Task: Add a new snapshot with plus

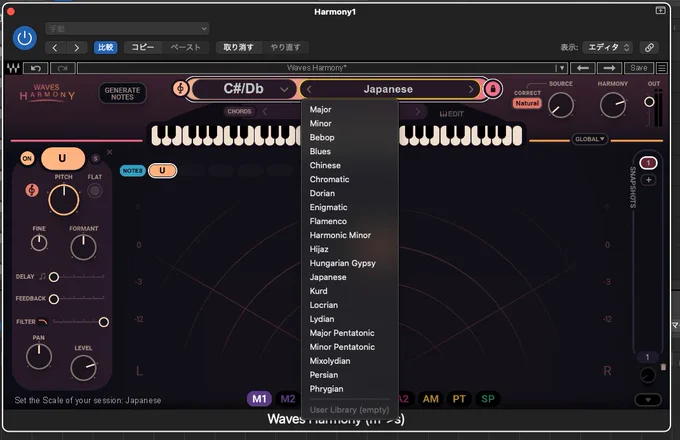Action: tap(648, 180)
